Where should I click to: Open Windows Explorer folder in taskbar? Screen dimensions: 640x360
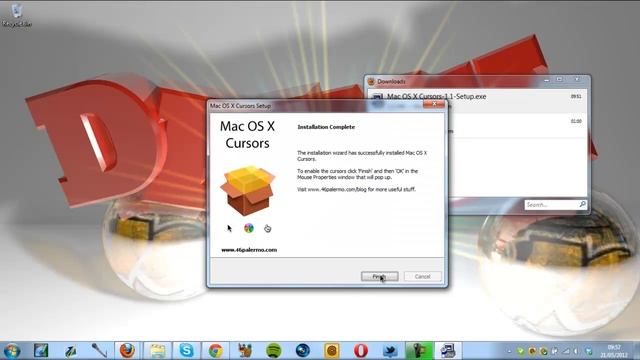click(158, 351)
